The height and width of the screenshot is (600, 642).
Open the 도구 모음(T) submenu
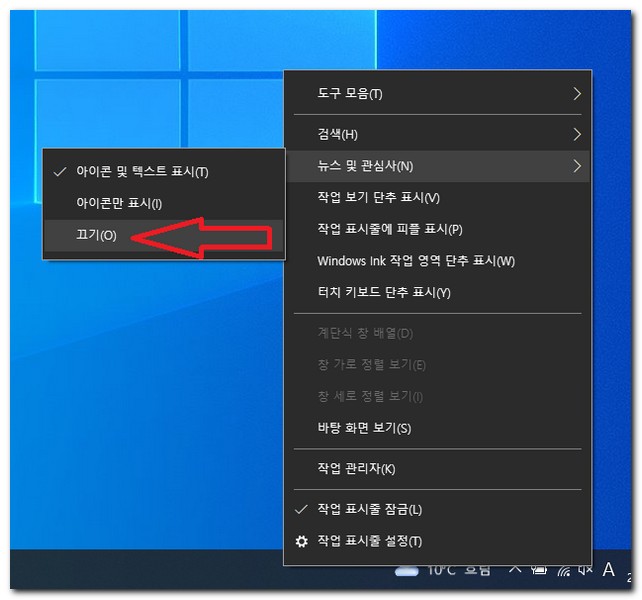pyautogui.click(x=438, y=94)
